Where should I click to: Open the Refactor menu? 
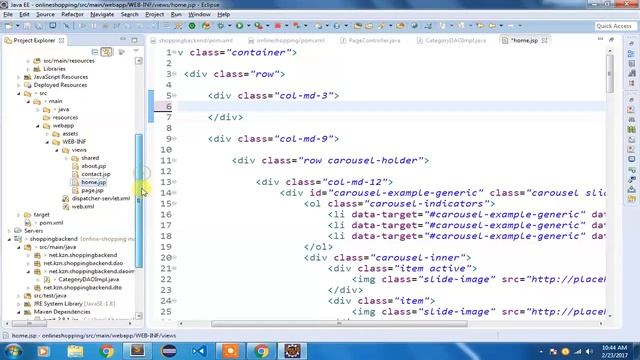tap(72, 14)
